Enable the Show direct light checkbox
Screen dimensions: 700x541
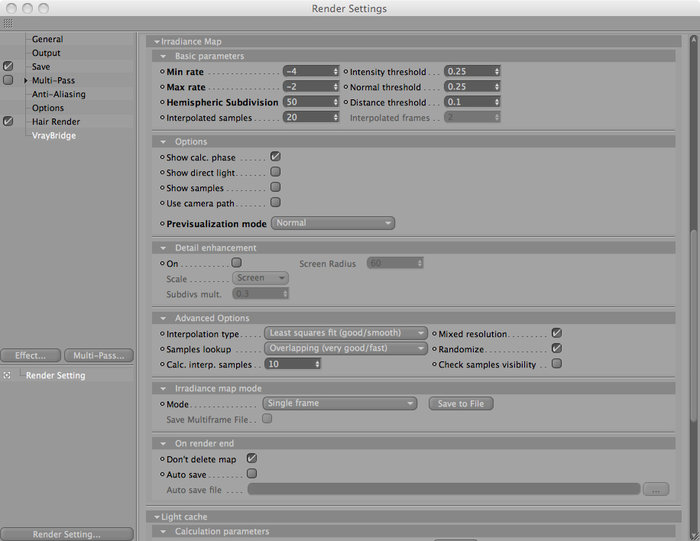tap(275, 172)
